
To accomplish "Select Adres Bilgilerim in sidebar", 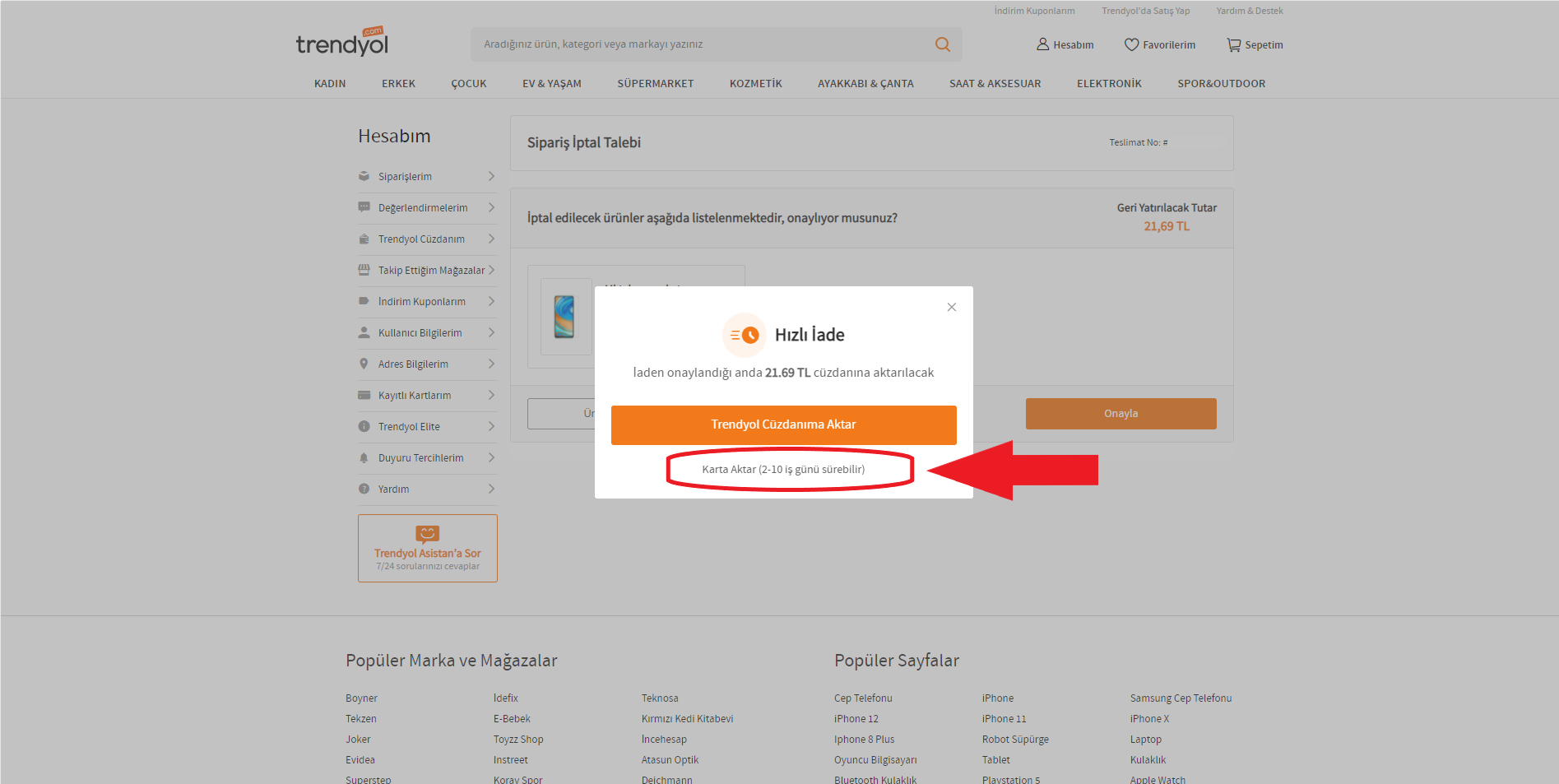I will coord(413,364).
